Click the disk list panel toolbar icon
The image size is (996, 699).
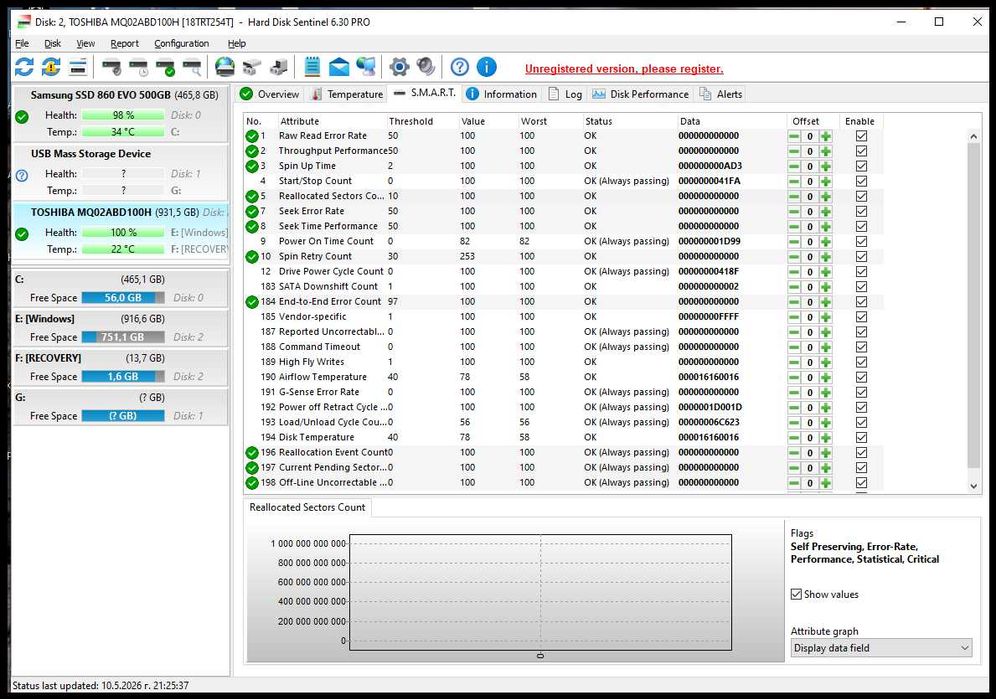pyautogui.click(x=78, y=67)
